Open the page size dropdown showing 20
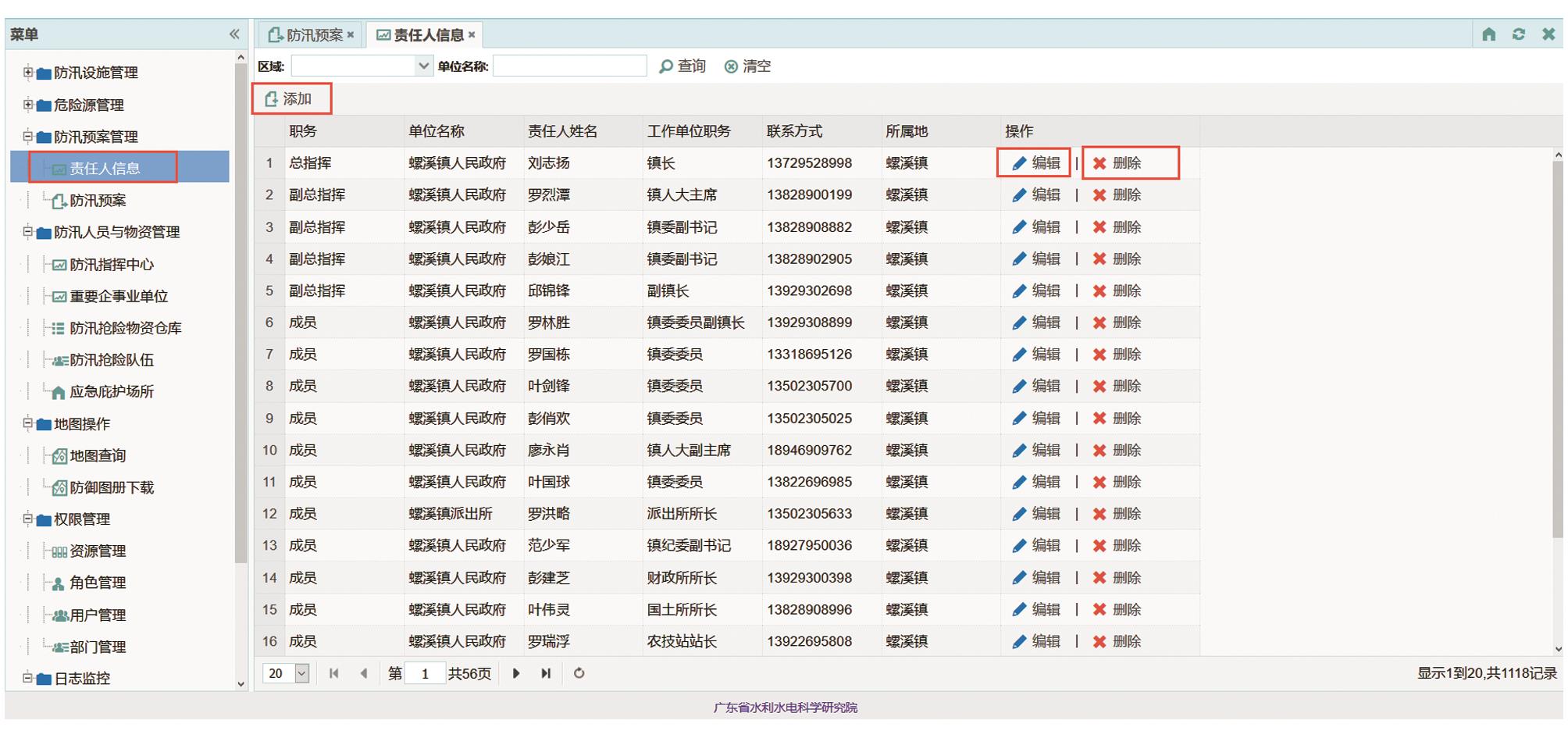Viewport: 1568px width, 738px height. click(x=302, y=673)
